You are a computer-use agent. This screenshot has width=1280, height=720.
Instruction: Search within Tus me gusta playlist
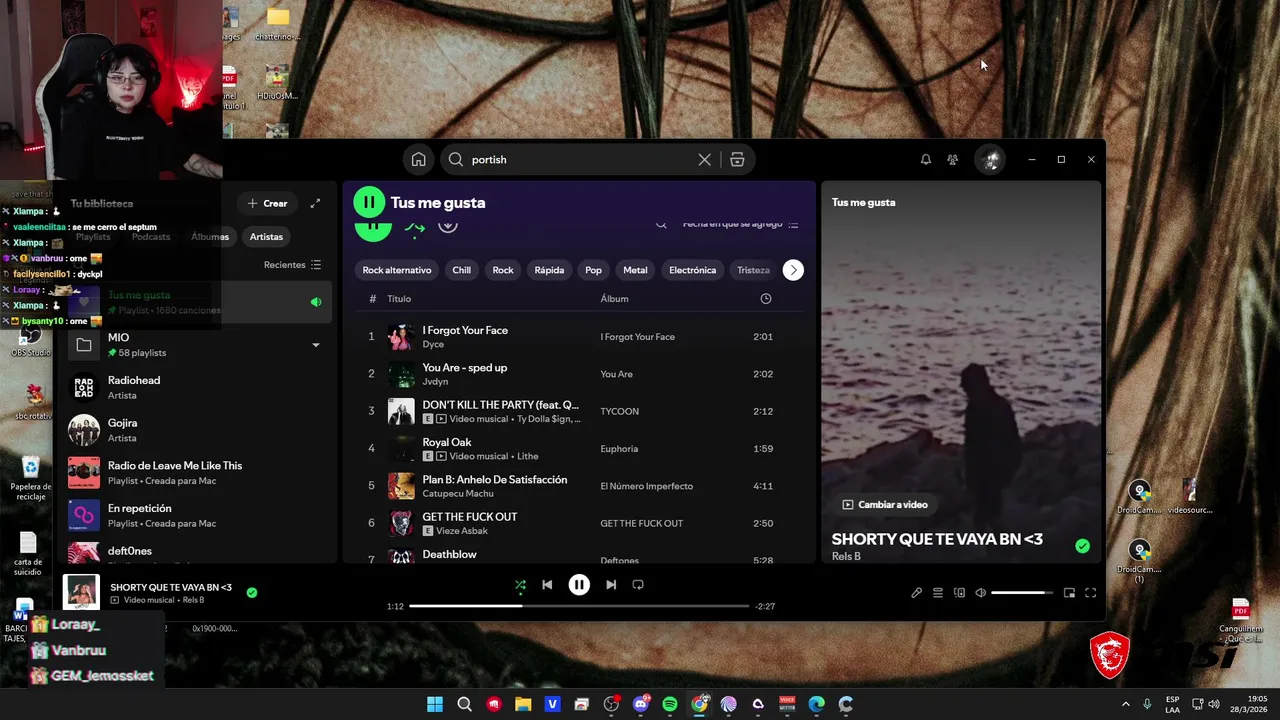tap(661, 225)
